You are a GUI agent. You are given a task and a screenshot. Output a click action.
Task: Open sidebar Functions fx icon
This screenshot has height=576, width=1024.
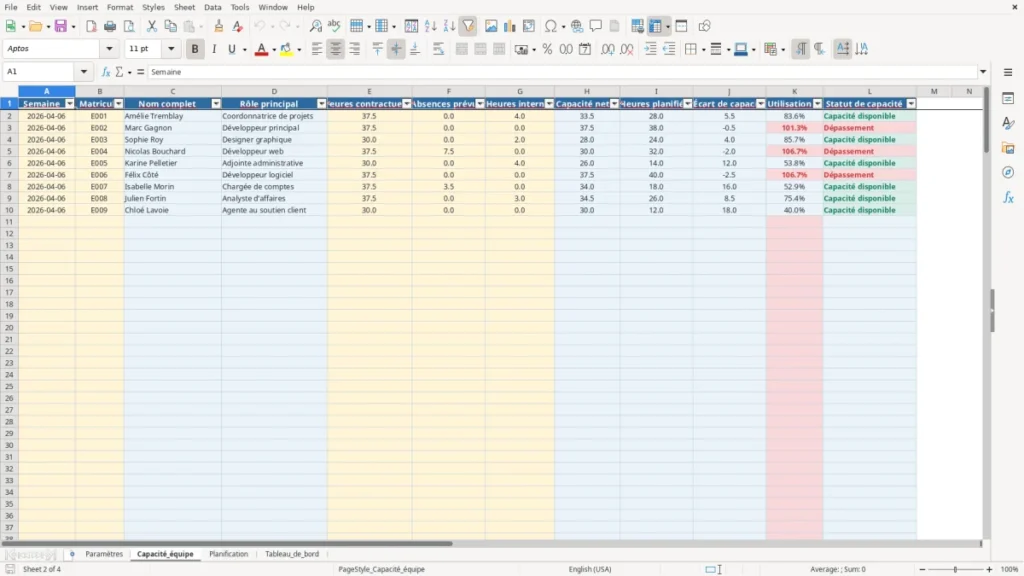pyautogui.click(x=1008, y=197)
